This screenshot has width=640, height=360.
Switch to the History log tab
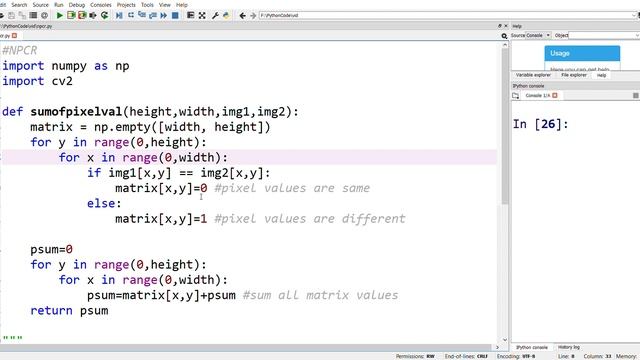click(x=569, y=347)
